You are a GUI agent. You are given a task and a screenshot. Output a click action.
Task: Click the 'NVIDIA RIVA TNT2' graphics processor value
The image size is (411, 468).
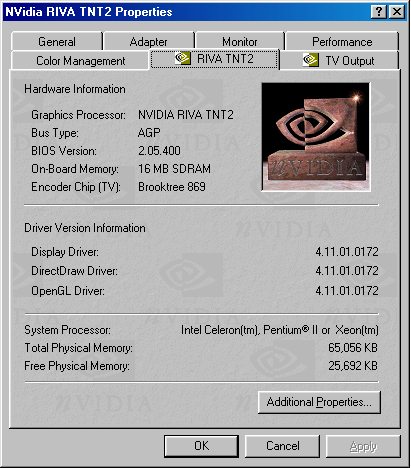186,115
